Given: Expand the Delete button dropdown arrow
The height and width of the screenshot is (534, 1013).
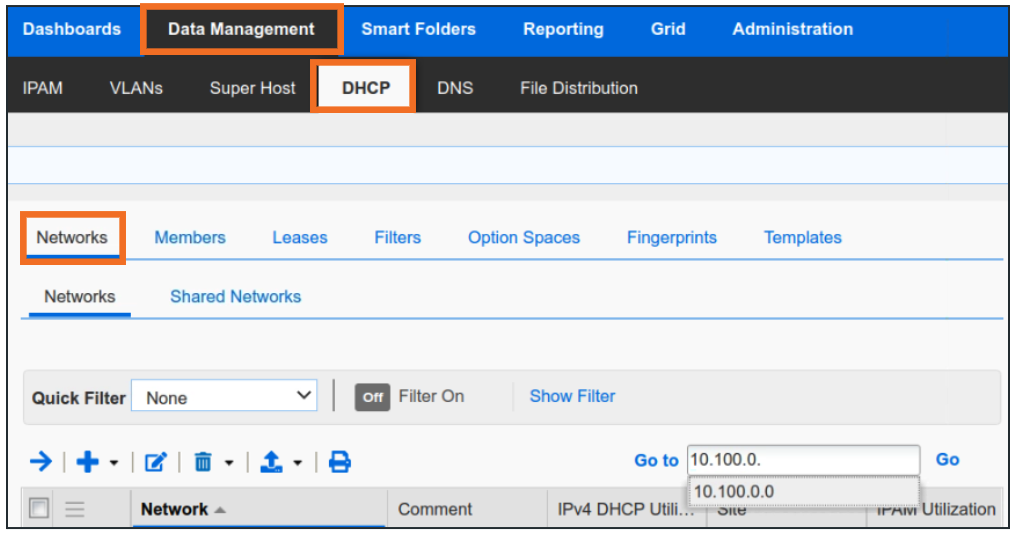Looking at the screenshot, I should (229, 462).
